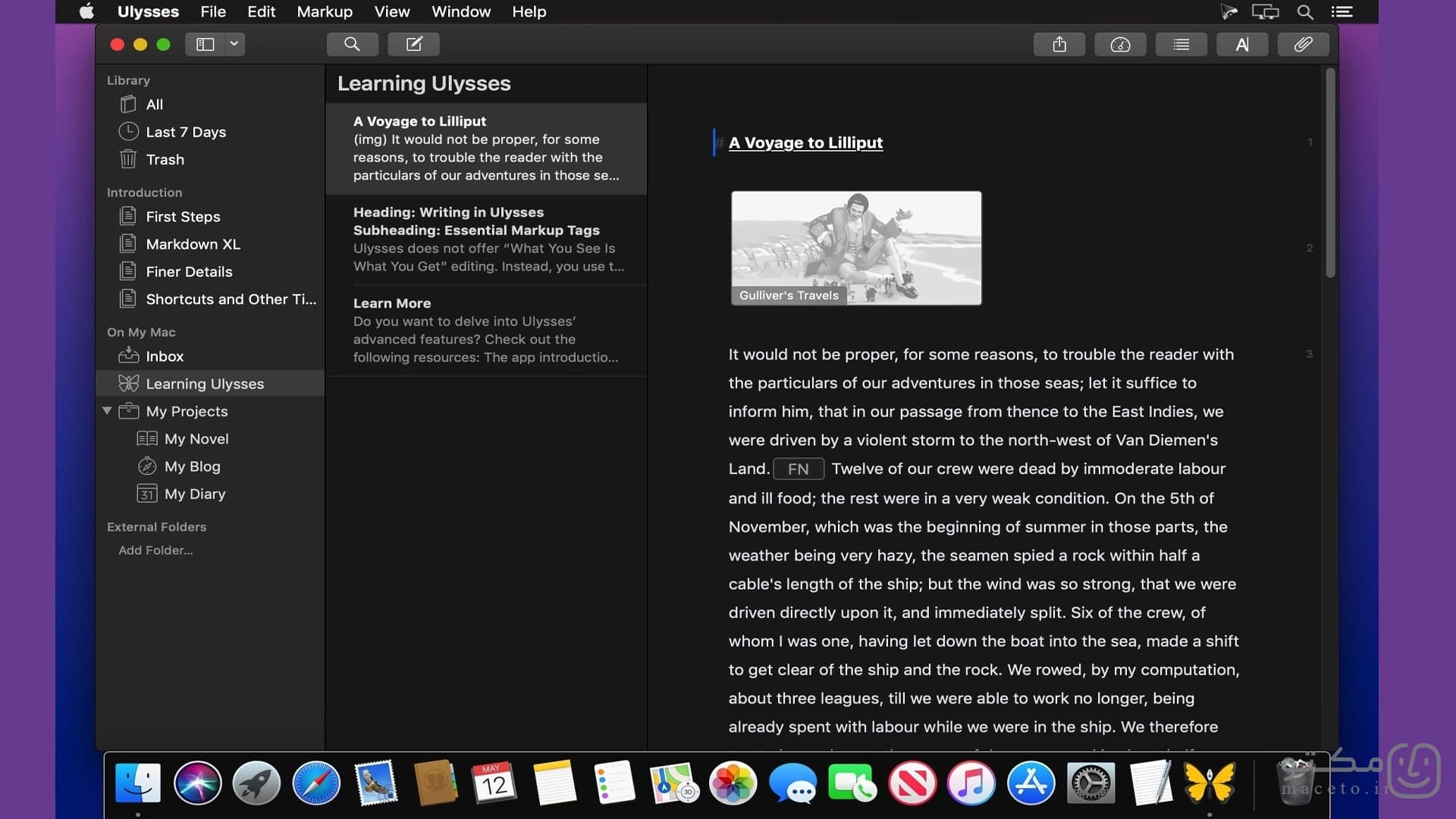Open Calendar showing May 12
1456x819 pixels.
point(494,783)
